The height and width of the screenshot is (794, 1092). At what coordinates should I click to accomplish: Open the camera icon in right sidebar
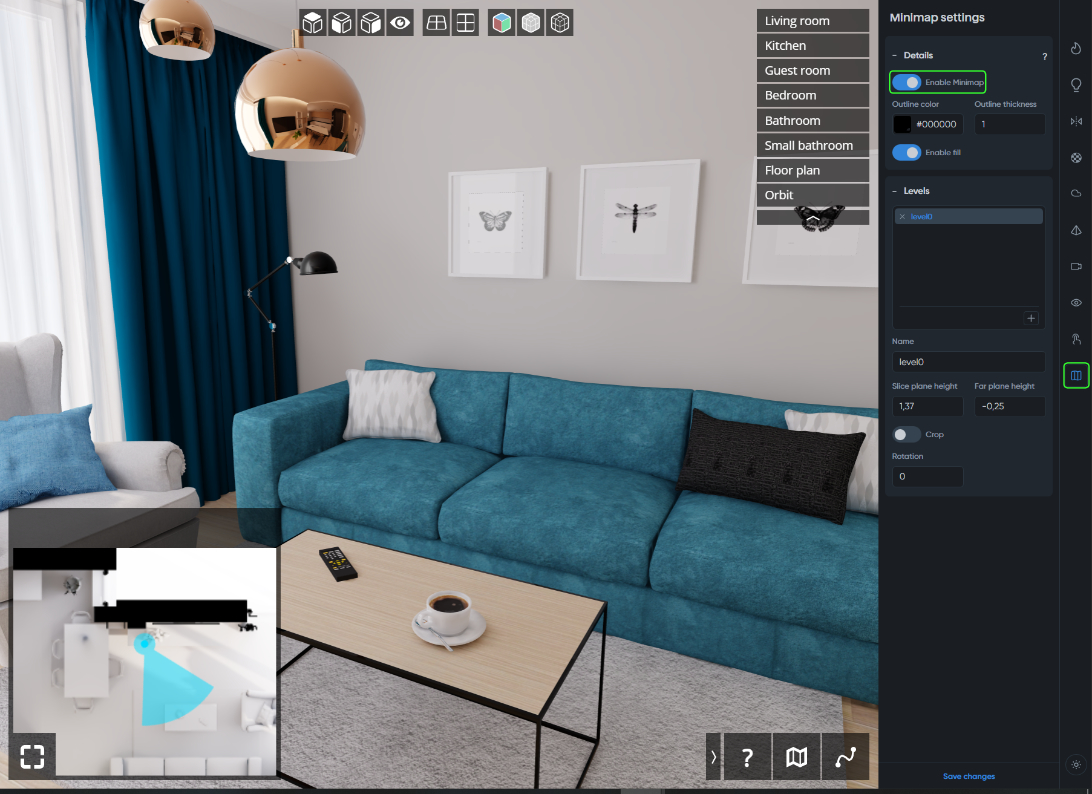[x=1076, y=267]
